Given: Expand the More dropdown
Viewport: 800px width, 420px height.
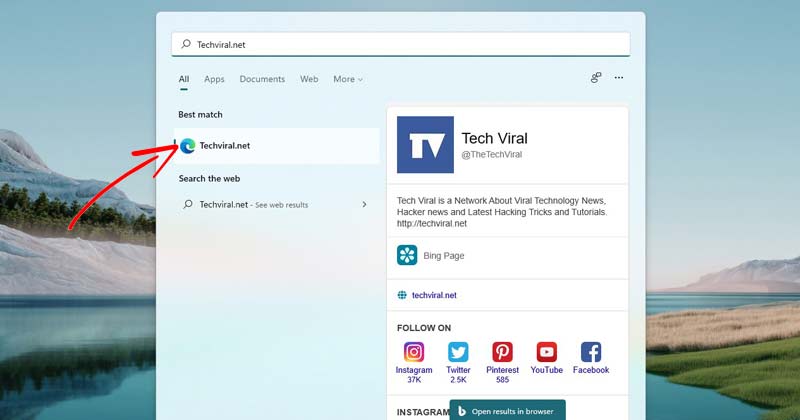Looking at the screenshot, I should (348, 79).
